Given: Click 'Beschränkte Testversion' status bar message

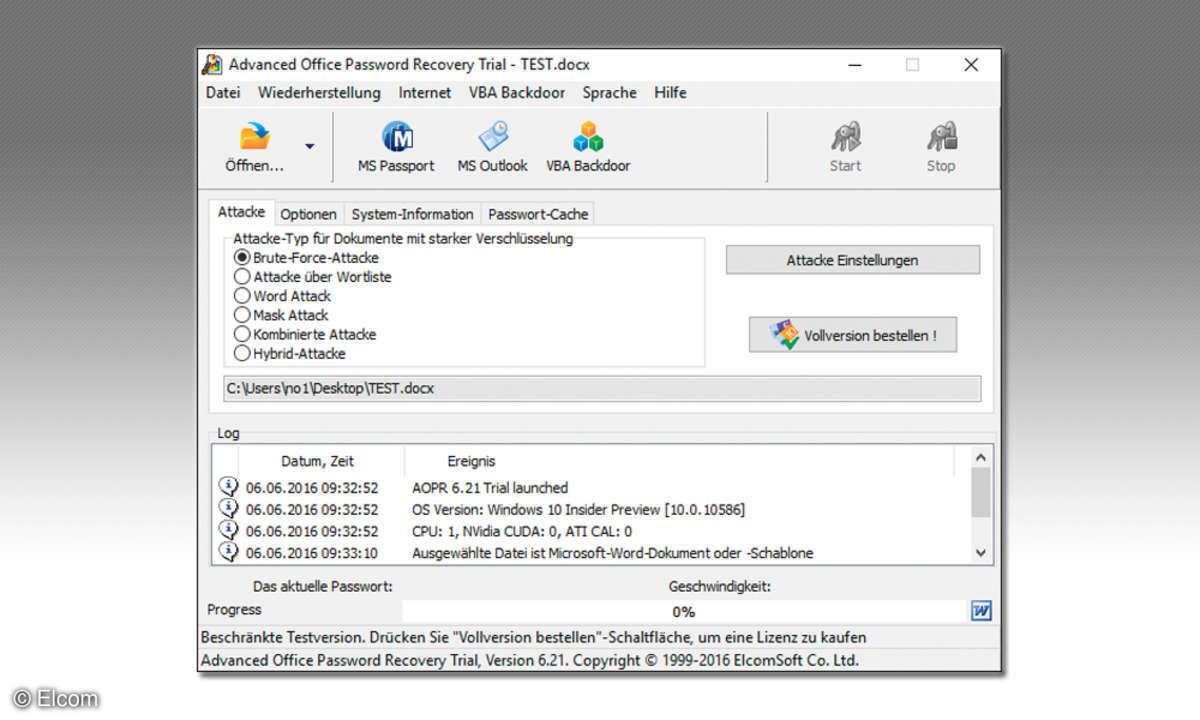Looking at the screenshot, I should click(534, 637).
